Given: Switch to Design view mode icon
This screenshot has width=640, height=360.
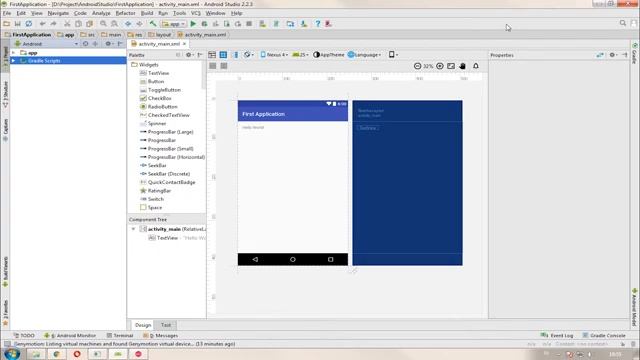Looking at the screenshot, I should tap(212, 55).
